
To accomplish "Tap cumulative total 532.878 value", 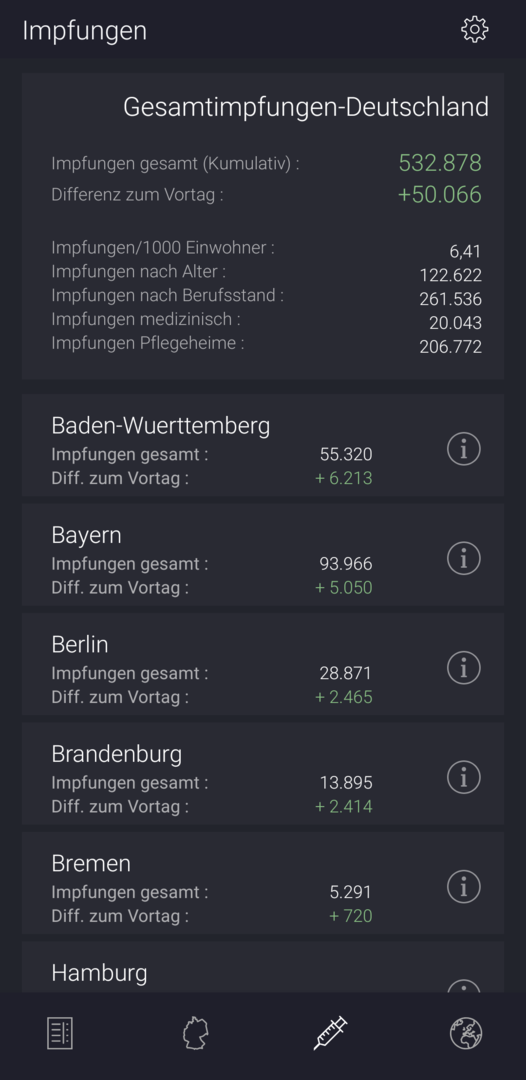I will (440, 163).
